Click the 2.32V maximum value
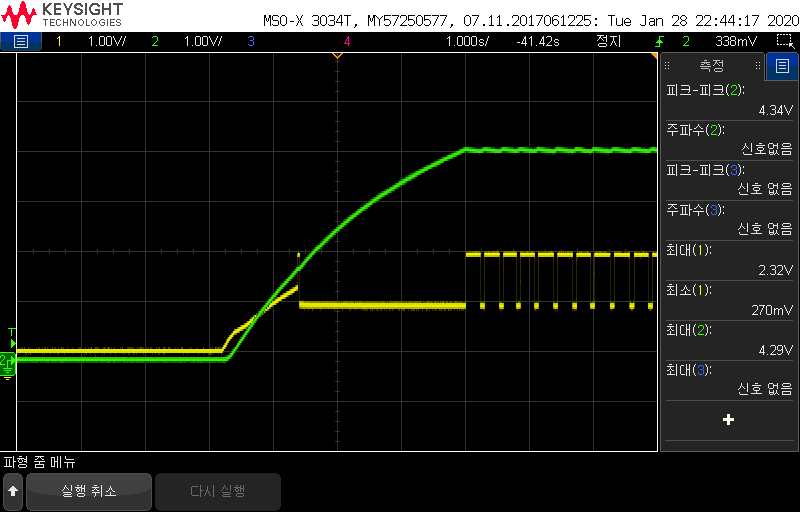This screenshot has width=800, height=512. pyautogui.click(x=776, y=270)
